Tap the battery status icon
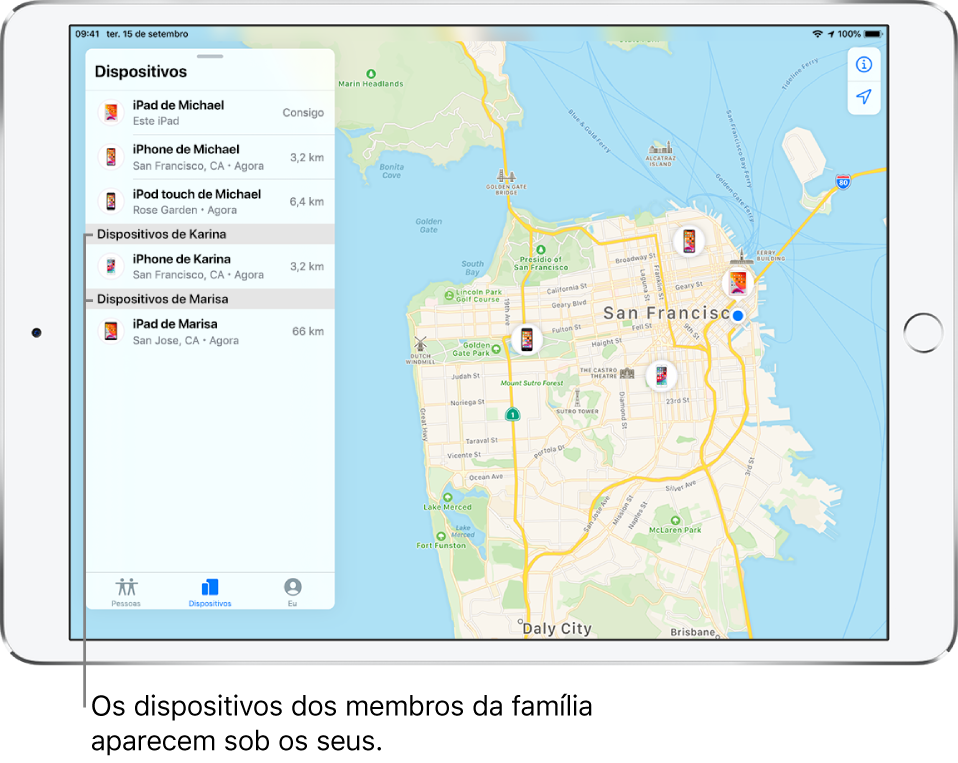958x763 pixels. point(873,34)
